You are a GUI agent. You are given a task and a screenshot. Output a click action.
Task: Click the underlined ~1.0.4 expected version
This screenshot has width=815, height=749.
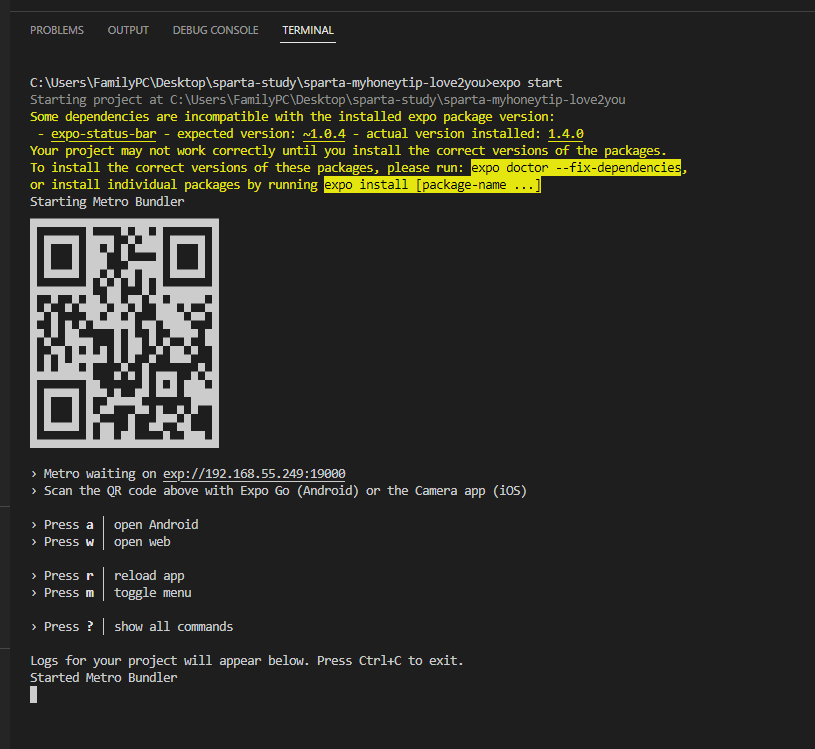pyautogui.click(x=324, y=134)
